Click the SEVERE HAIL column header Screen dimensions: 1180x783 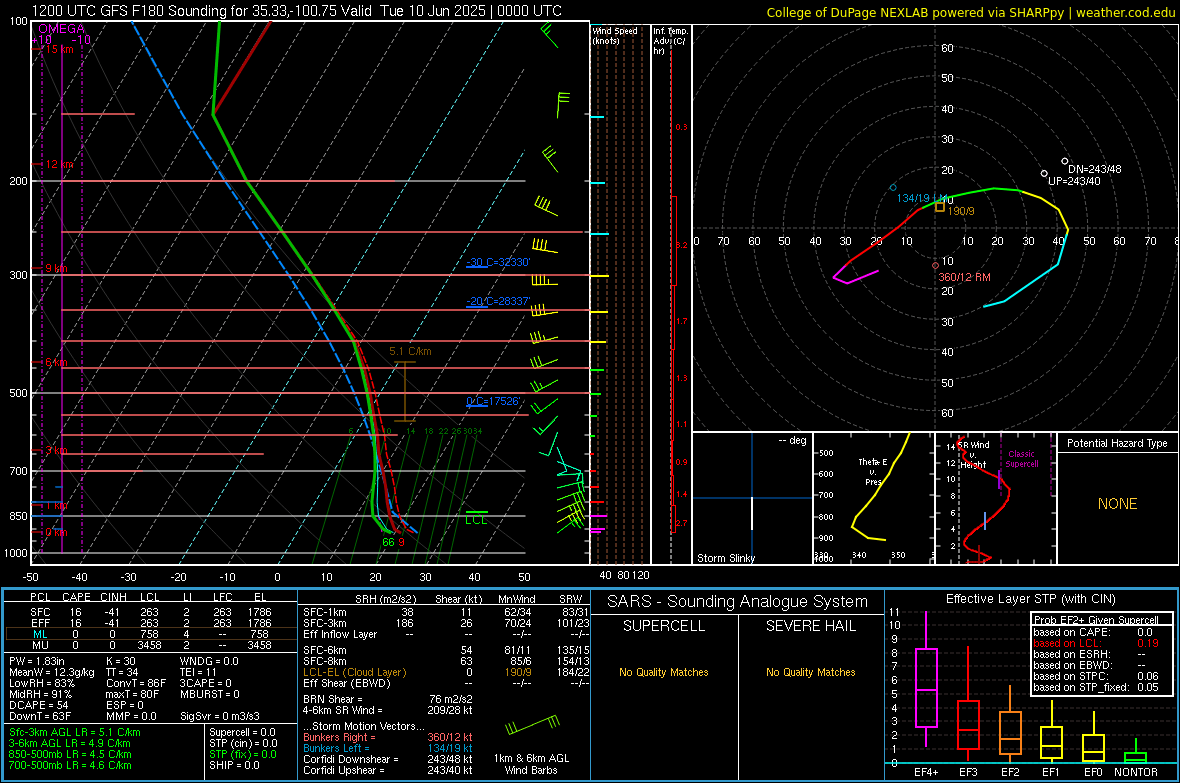coord(810,626)
